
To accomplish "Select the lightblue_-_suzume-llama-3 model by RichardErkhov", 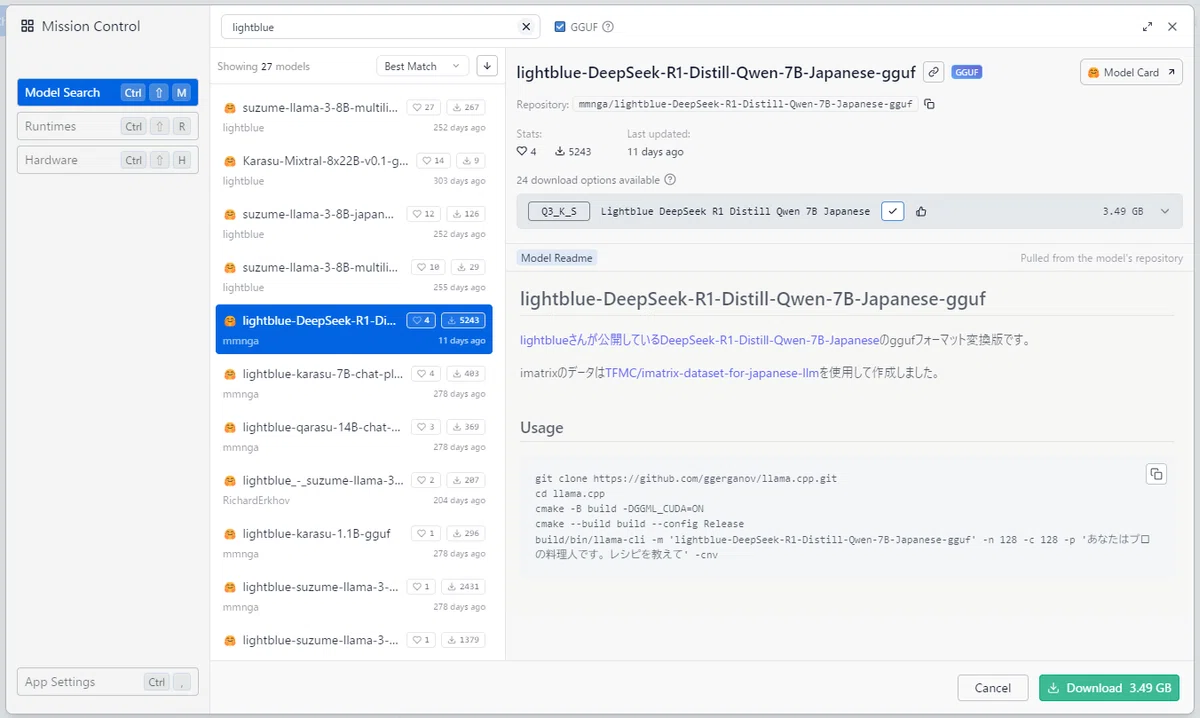I will [x=354, y=489].
